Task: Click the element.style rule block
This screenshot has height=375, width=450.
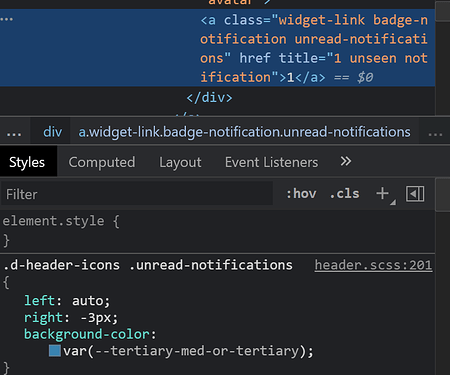Action: (x=217, y=231)
